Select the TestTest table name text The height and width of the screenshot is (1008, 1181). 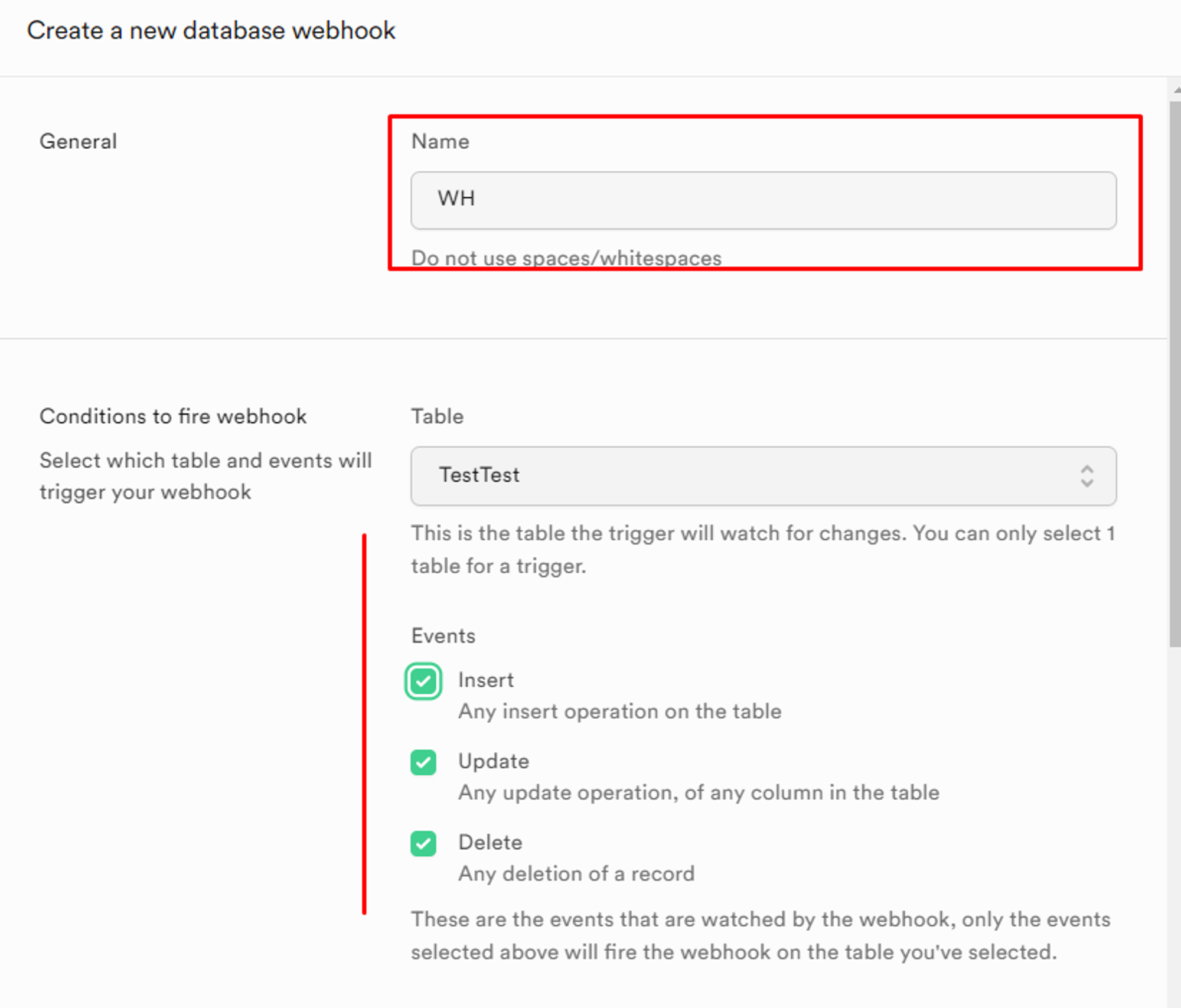pos(479,475)
